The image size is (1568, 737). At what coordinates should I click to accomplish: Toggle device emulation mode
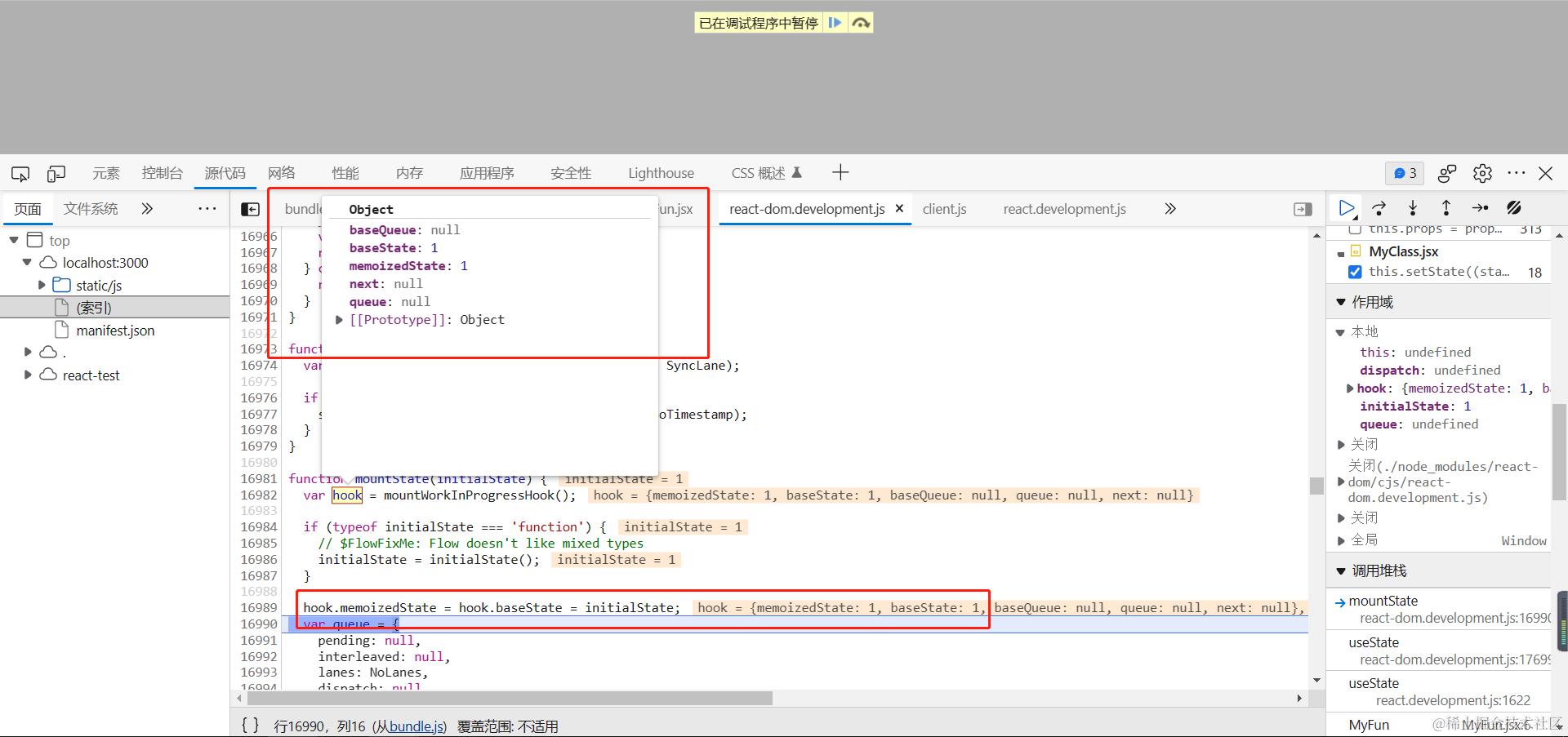(56, 173)
